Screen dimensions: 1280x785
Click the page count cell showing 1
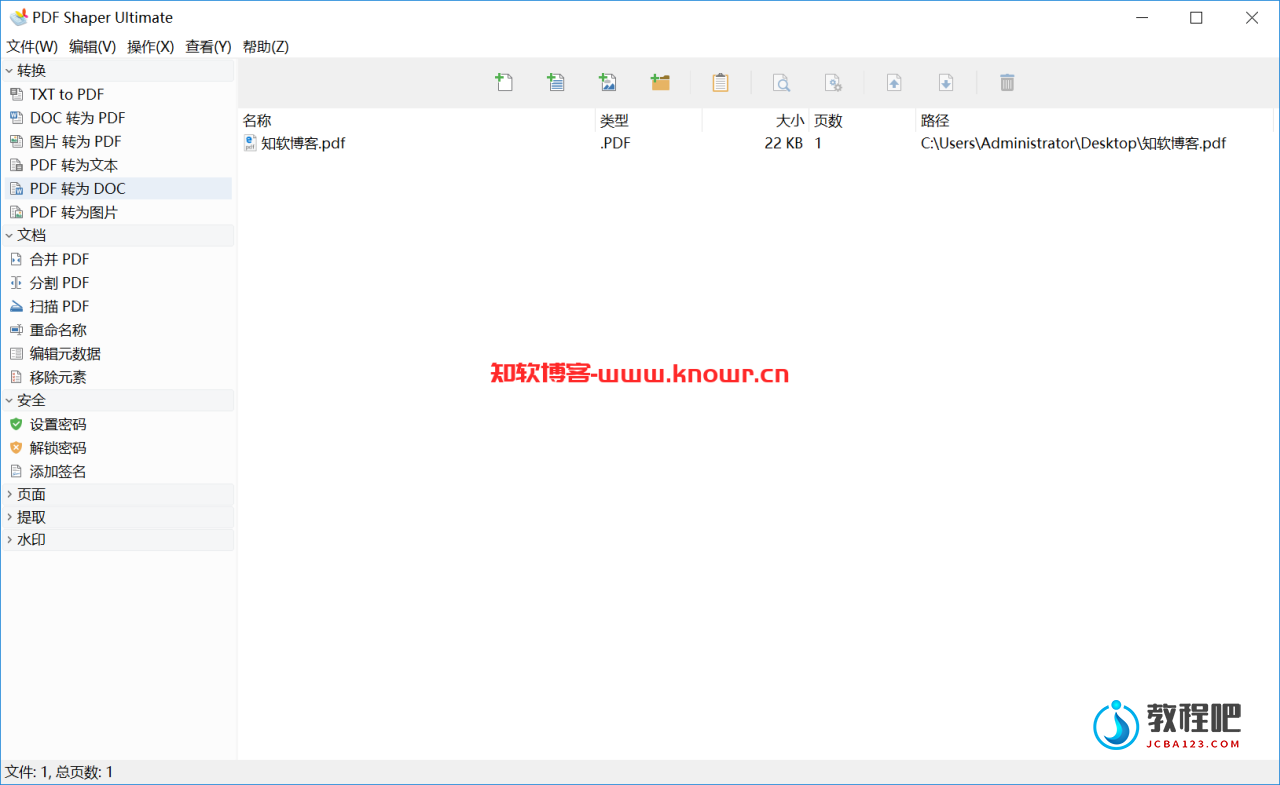coord(818,143)
